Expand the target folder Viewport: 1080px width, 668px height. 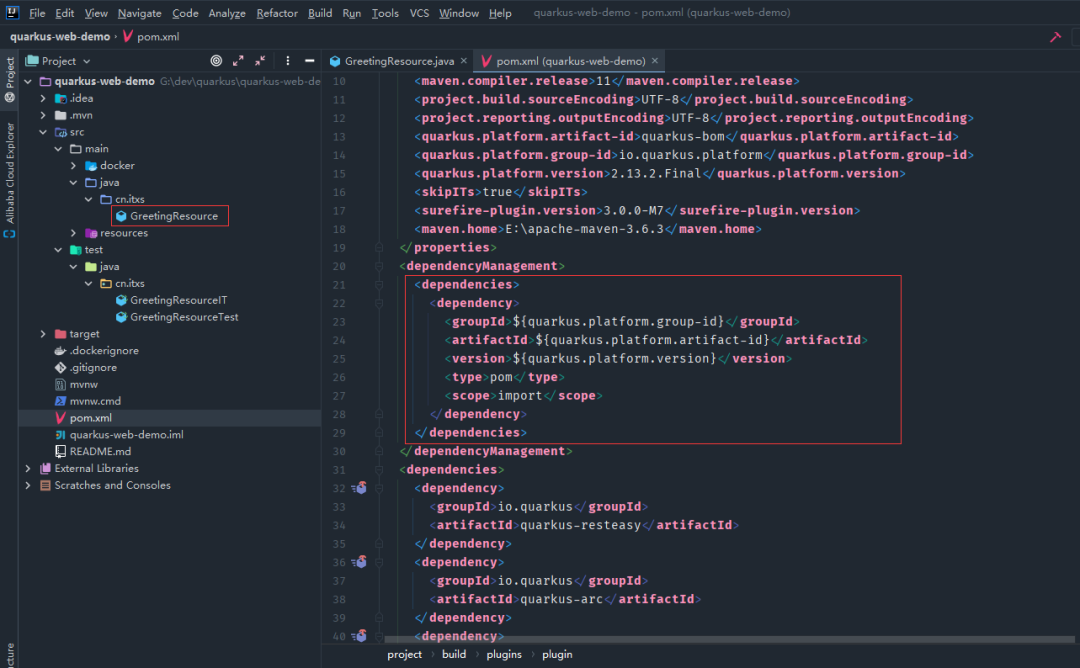pos(43,334)
